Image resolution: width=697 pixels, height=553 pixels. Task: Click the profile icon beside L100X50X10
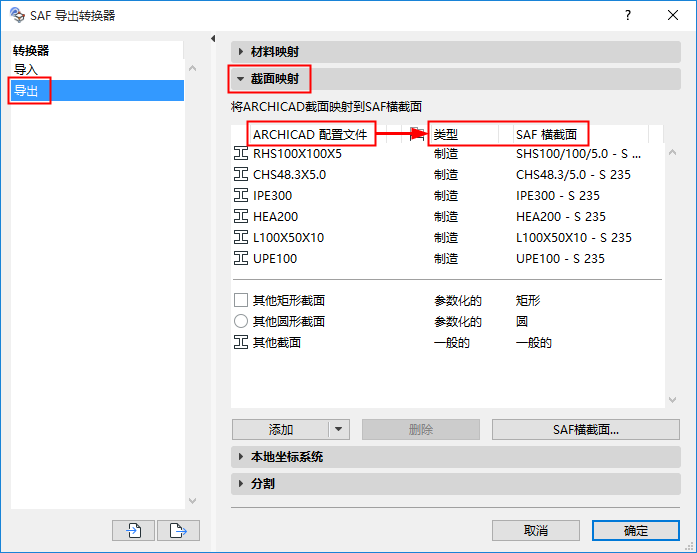click(241, 237)
